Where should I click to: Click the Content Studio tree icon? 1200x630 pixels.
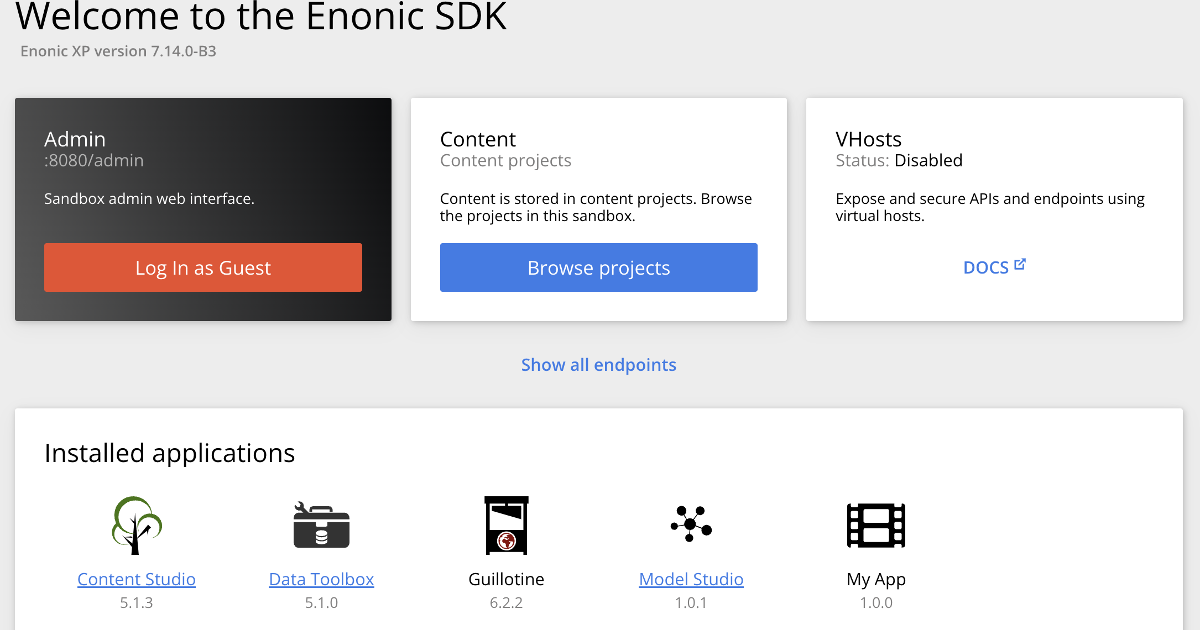[x=136, y=525]
